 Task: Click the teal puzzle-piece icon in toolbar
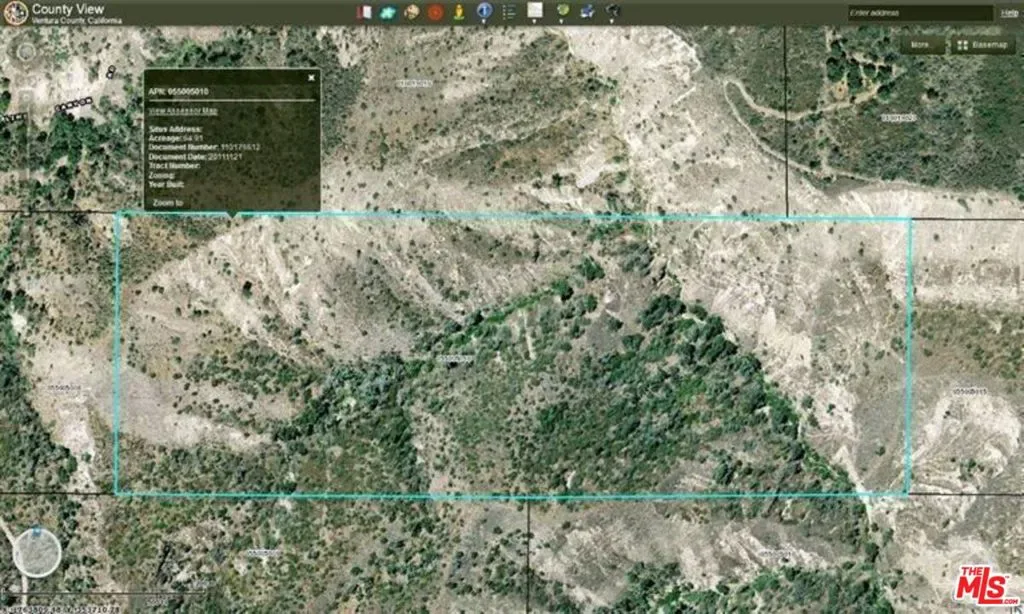click(x=388, y=12)
